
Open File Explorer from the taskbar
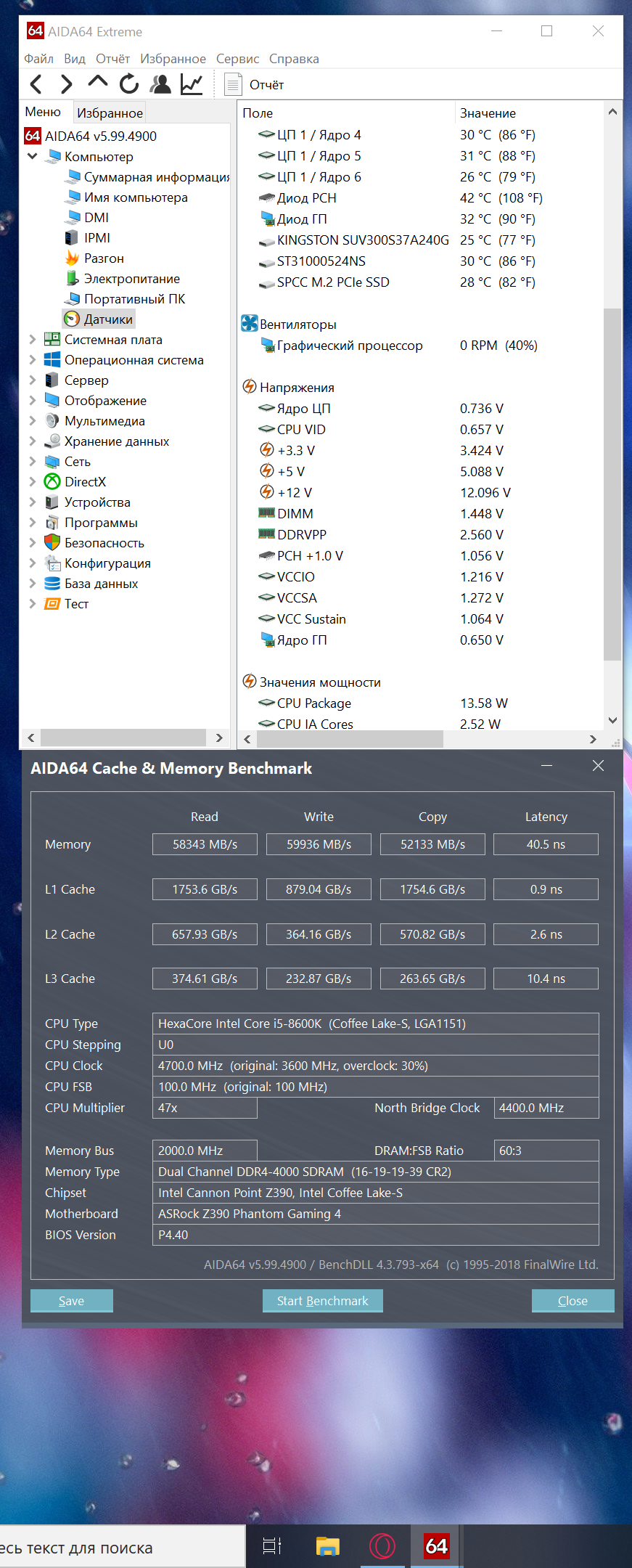(327, 1546)
